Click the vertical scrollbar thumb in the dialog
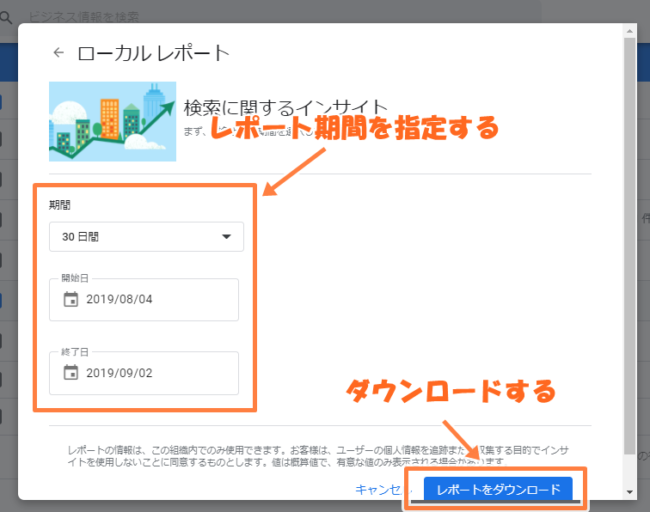This screenshot has height=512, width=650. click(630, 246)
